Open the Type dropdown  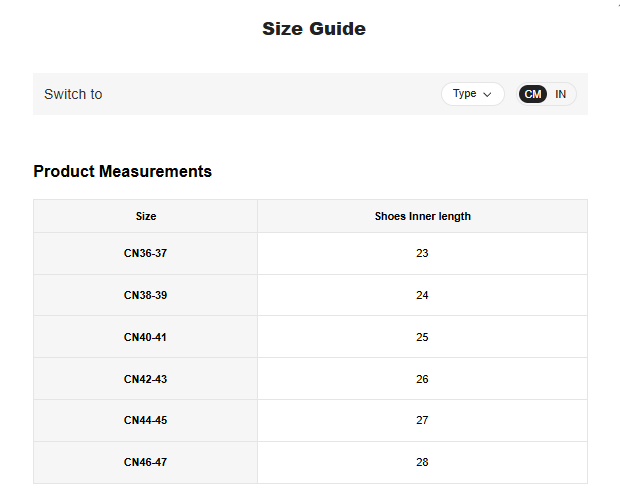(x=472, y=94)
